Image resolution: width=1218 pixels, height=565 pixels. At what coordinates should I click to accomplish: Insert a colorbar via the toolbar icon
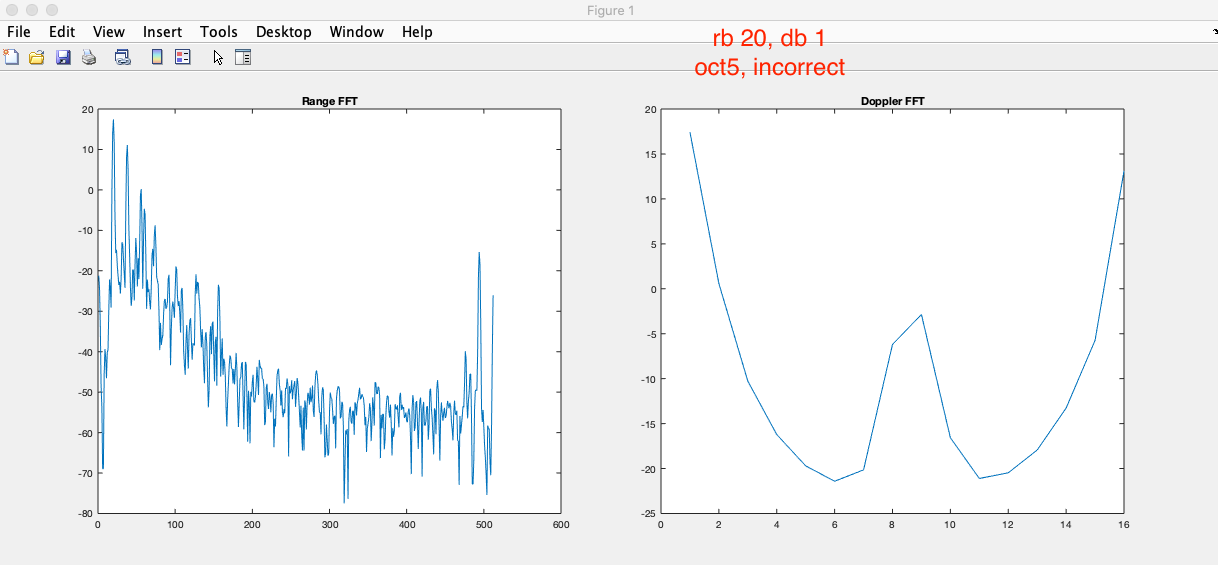click(157, 57)
